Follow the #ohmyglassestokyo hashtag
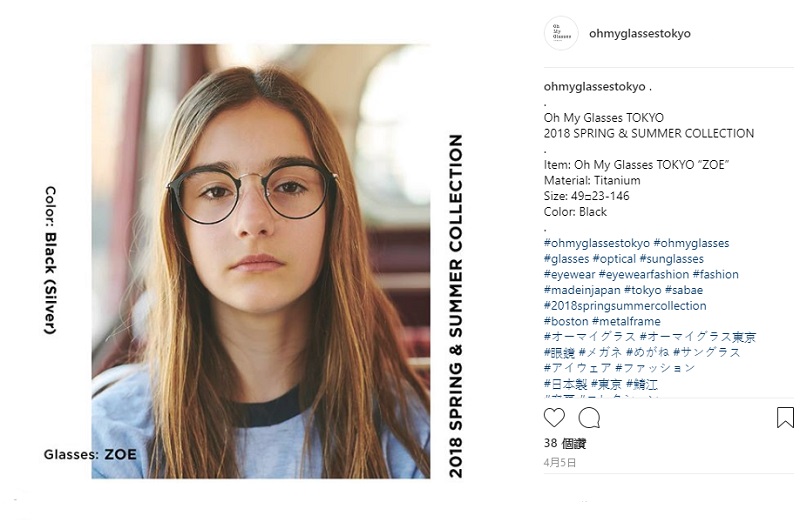The width and height of the screenshot is (800, 522). [597, 243]
